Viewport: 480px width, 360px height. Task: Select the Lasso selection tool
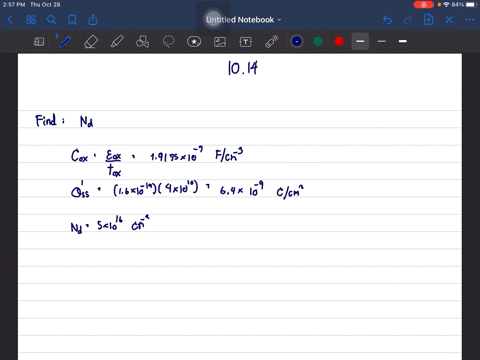tap(168, 42)
